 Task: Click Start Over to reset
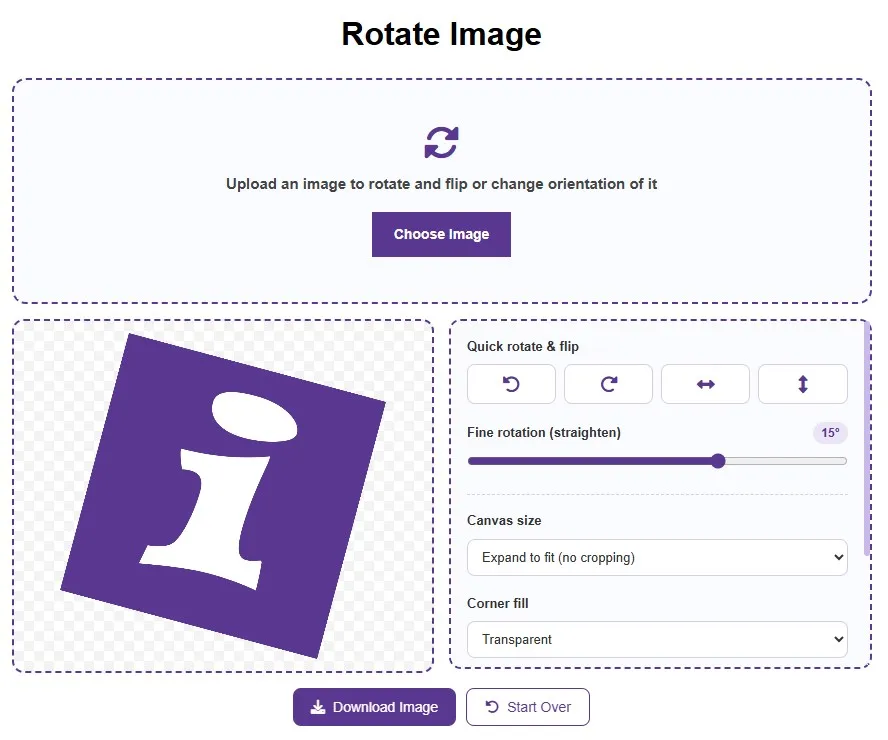(x=528, y=707)
